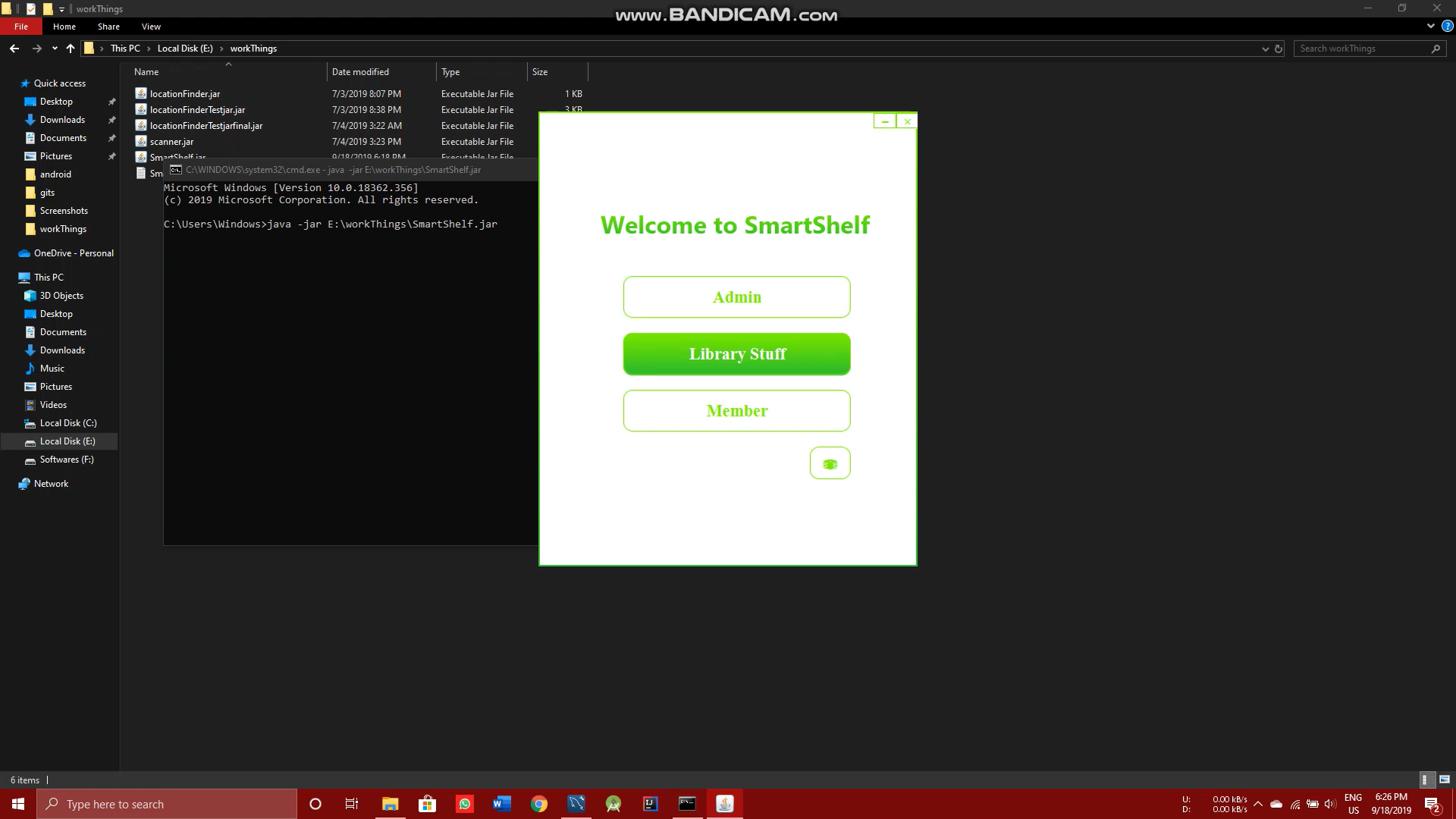Viewport: 1456px width, 819px height.
Task: Open the View ribbon tab
Action: tap(151, 27)
